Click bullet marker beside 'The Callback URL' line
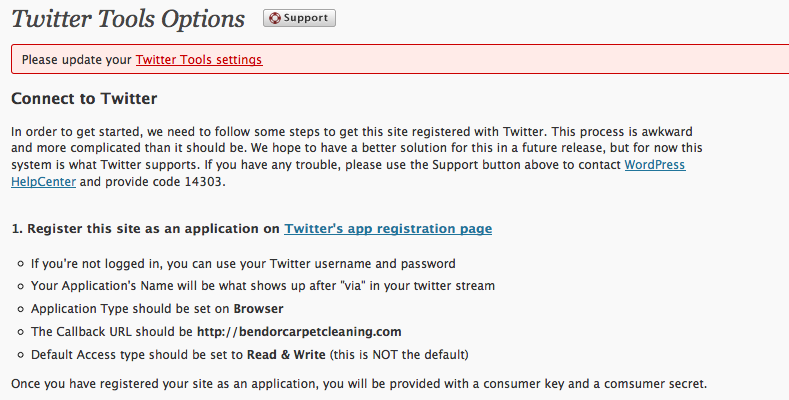Viewport: 789px width, 400px height. (x=21, y=332)
